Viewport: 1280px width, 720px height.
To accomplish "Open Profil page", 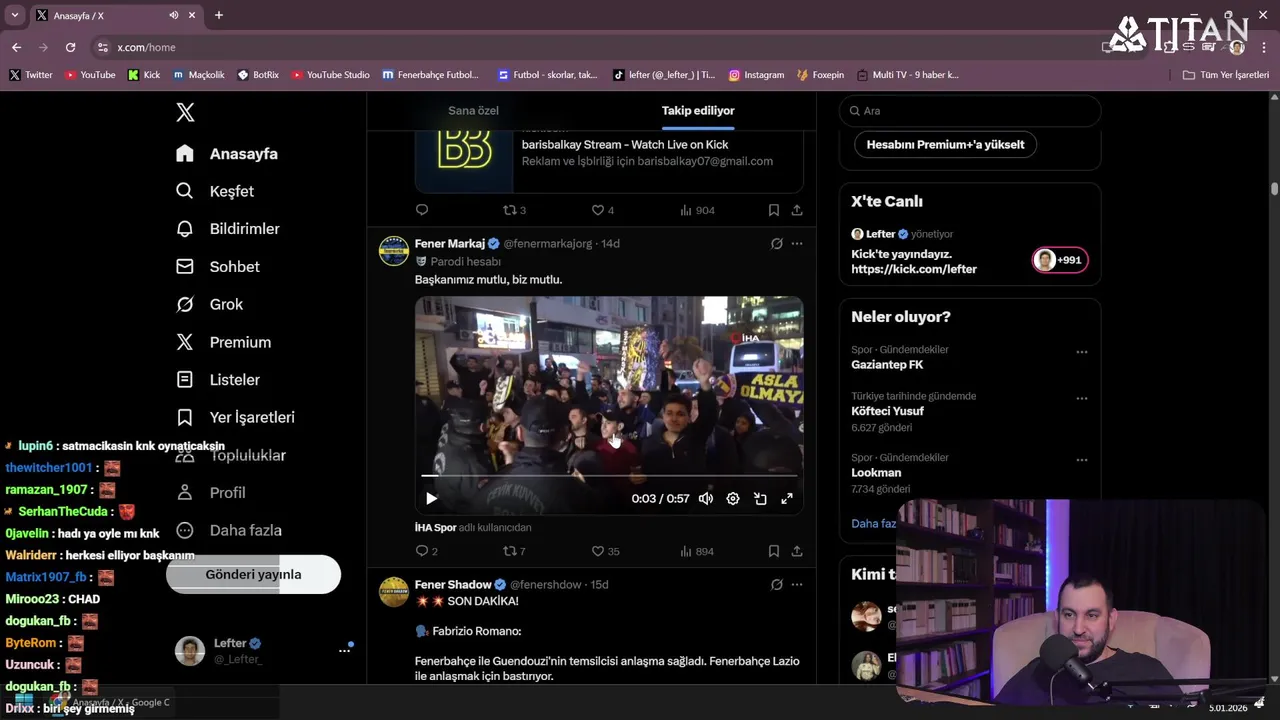I will click(211, 492).
